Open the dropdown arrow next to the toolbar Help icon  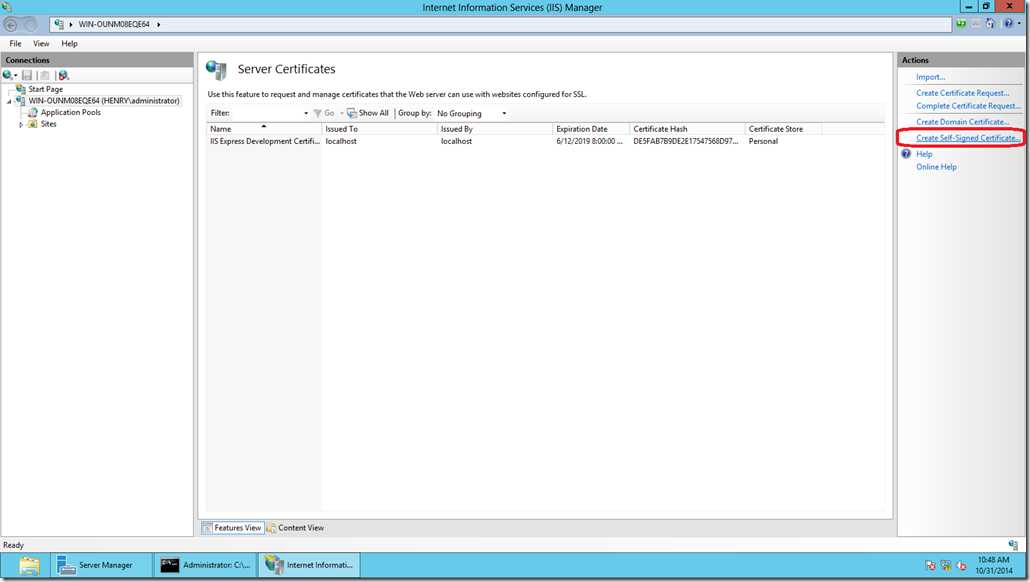click(x=1019, y=24)
